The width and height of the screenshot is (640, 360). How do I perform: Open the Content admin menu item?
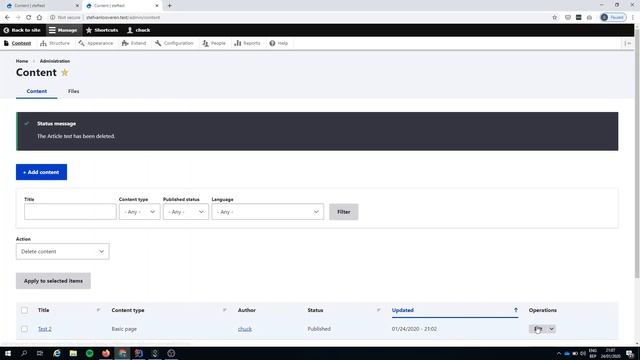point(18,43)
